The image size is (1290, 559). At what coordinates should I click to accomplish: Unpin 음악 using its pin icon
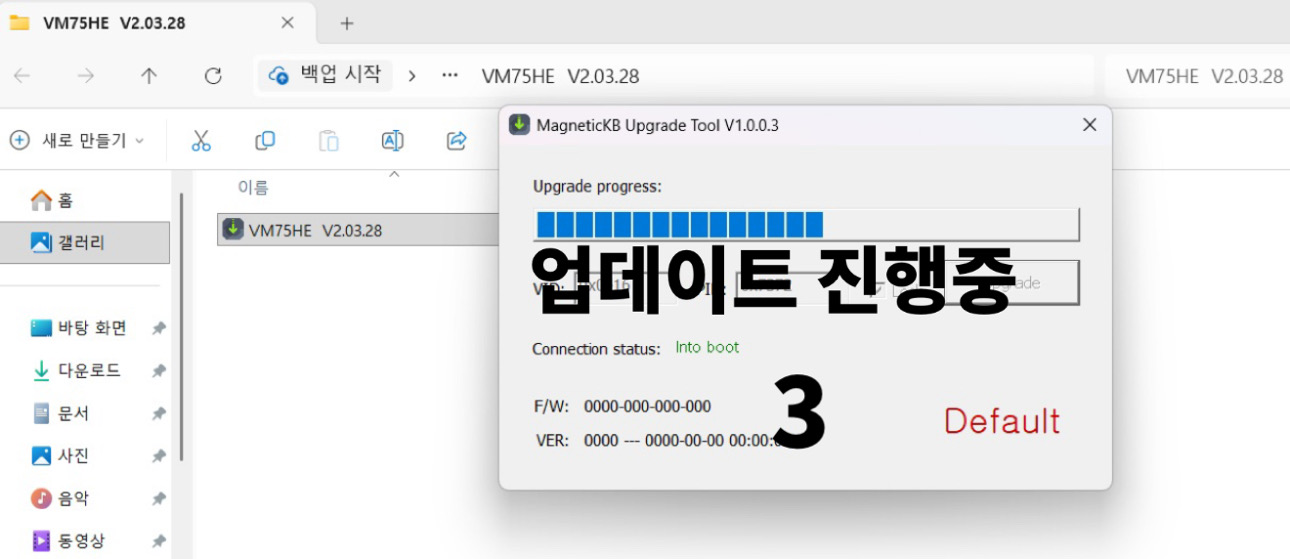pyautogui.click(x=158, y=499)
